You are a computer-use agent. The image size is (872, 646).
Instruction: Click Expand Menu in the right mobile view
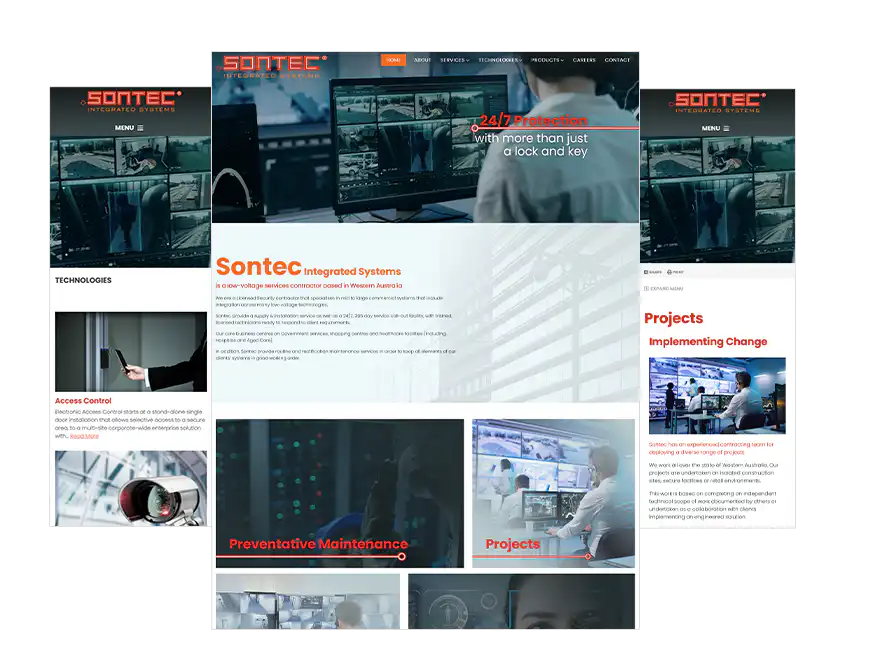pos(663,289)
